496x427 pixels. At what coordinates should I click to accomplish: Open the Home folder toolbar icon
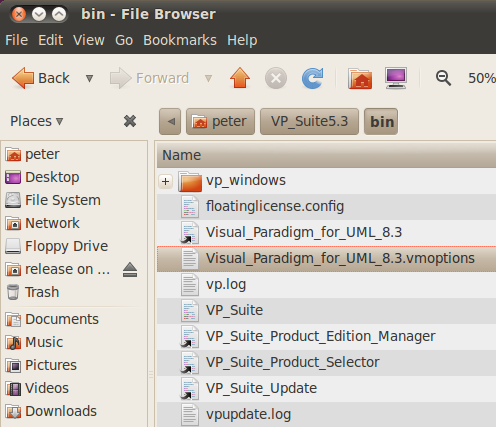[360, 78]
